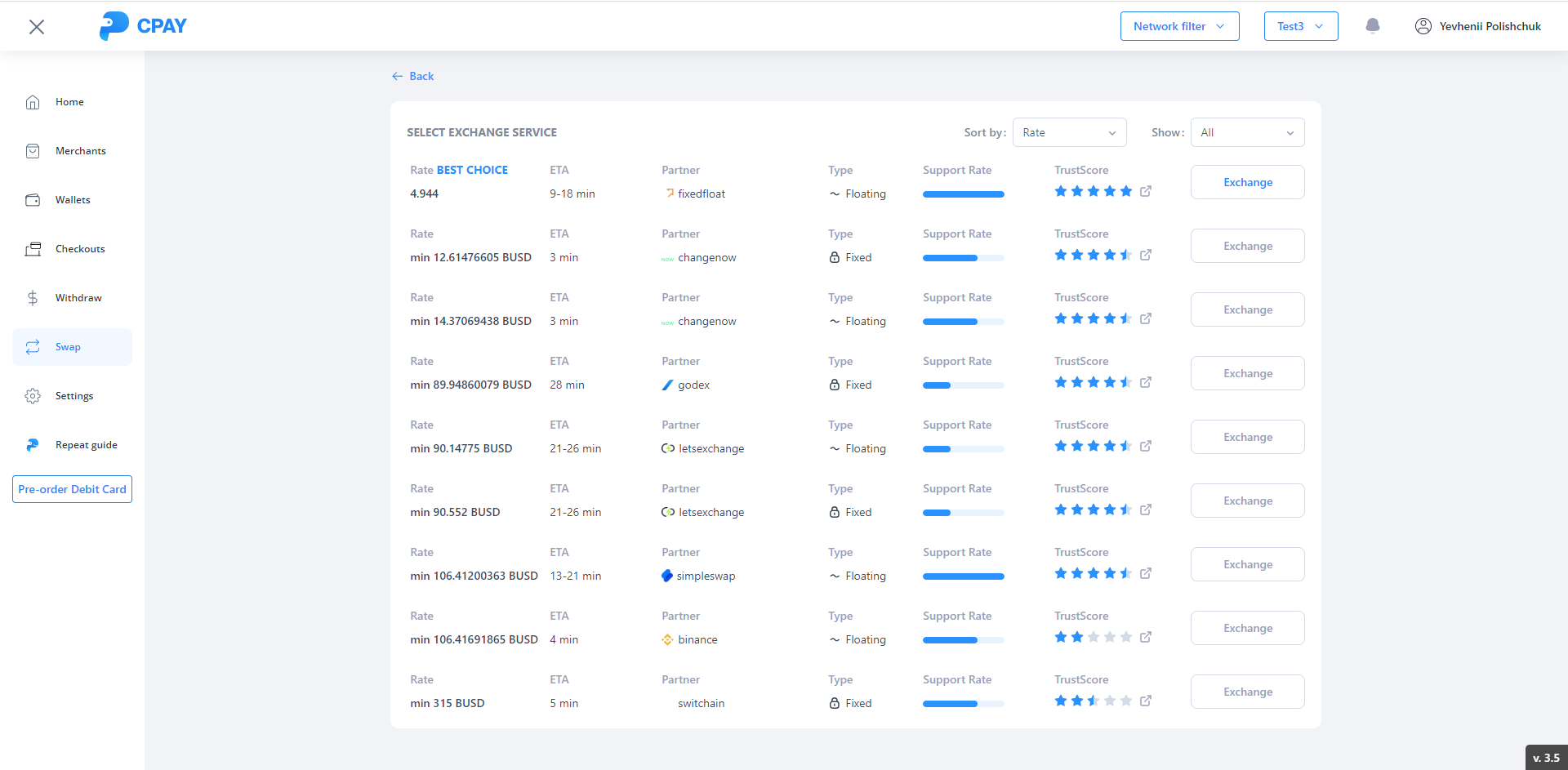Open the Sort by Rate dropdown
Image resolution: width=1568 pixels, height=770 pixels.
click(x=1069, y=132)
